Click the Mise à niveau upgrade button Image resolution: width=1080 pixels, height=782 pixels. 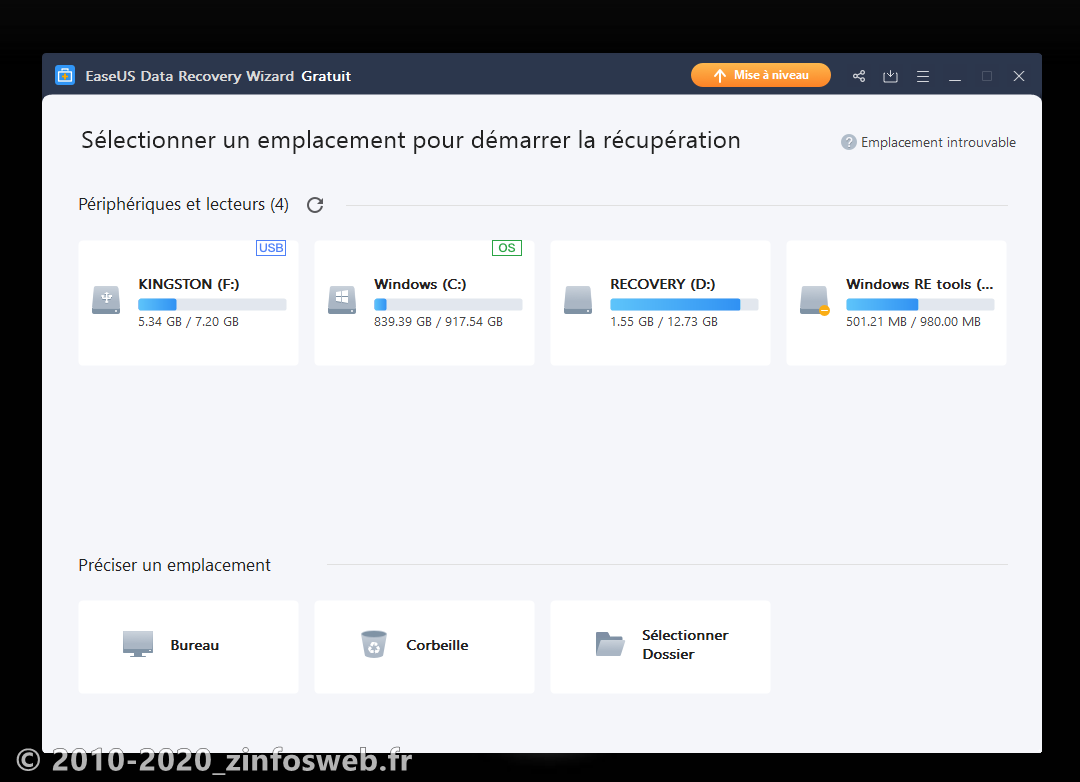(760, 75)
